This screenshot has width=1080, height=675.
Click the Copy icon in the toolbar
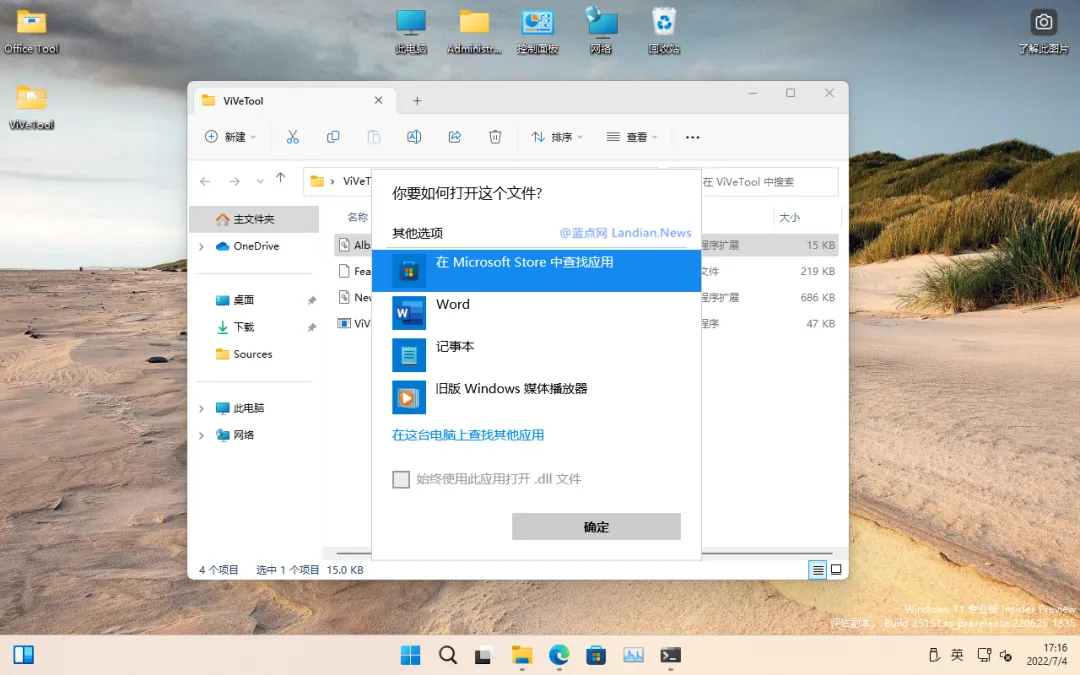333,136
